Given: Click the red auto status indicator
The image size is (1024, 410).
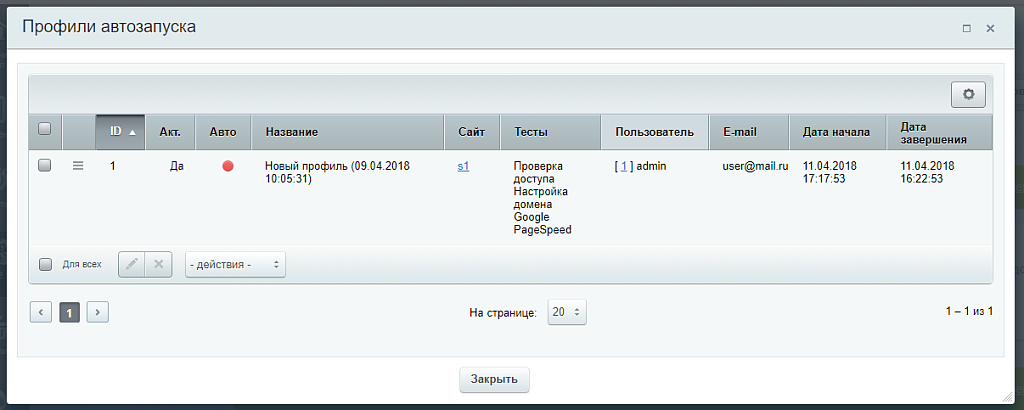Looking at the screenshot, I should tap(228, 166).
